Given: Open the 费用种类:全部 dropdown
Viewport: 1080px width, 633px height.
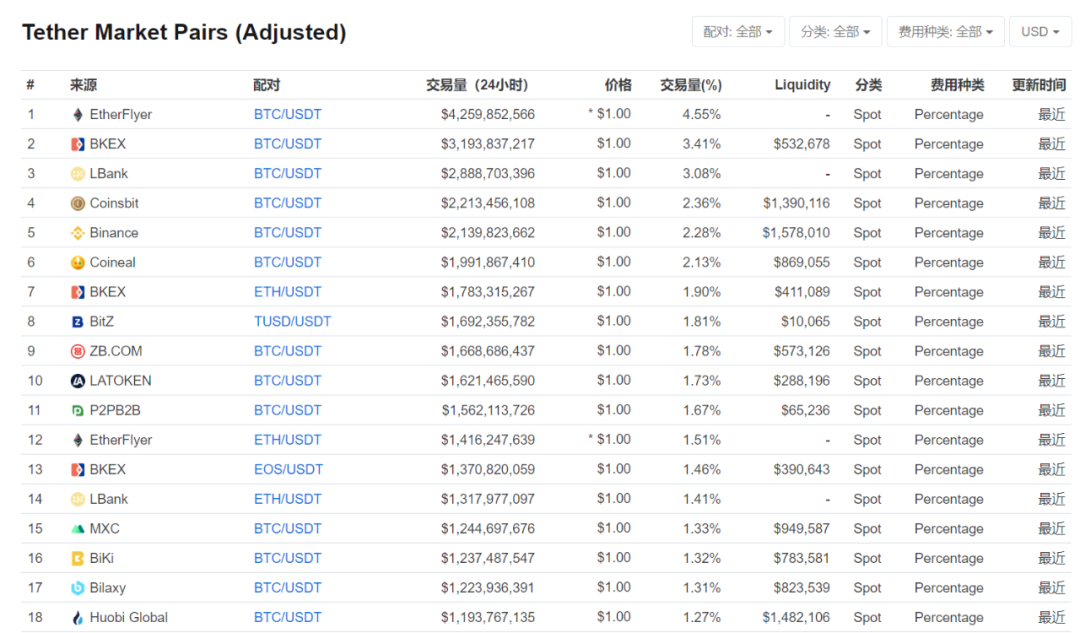Looking at the screenshot, I should (x=944, y=31).
